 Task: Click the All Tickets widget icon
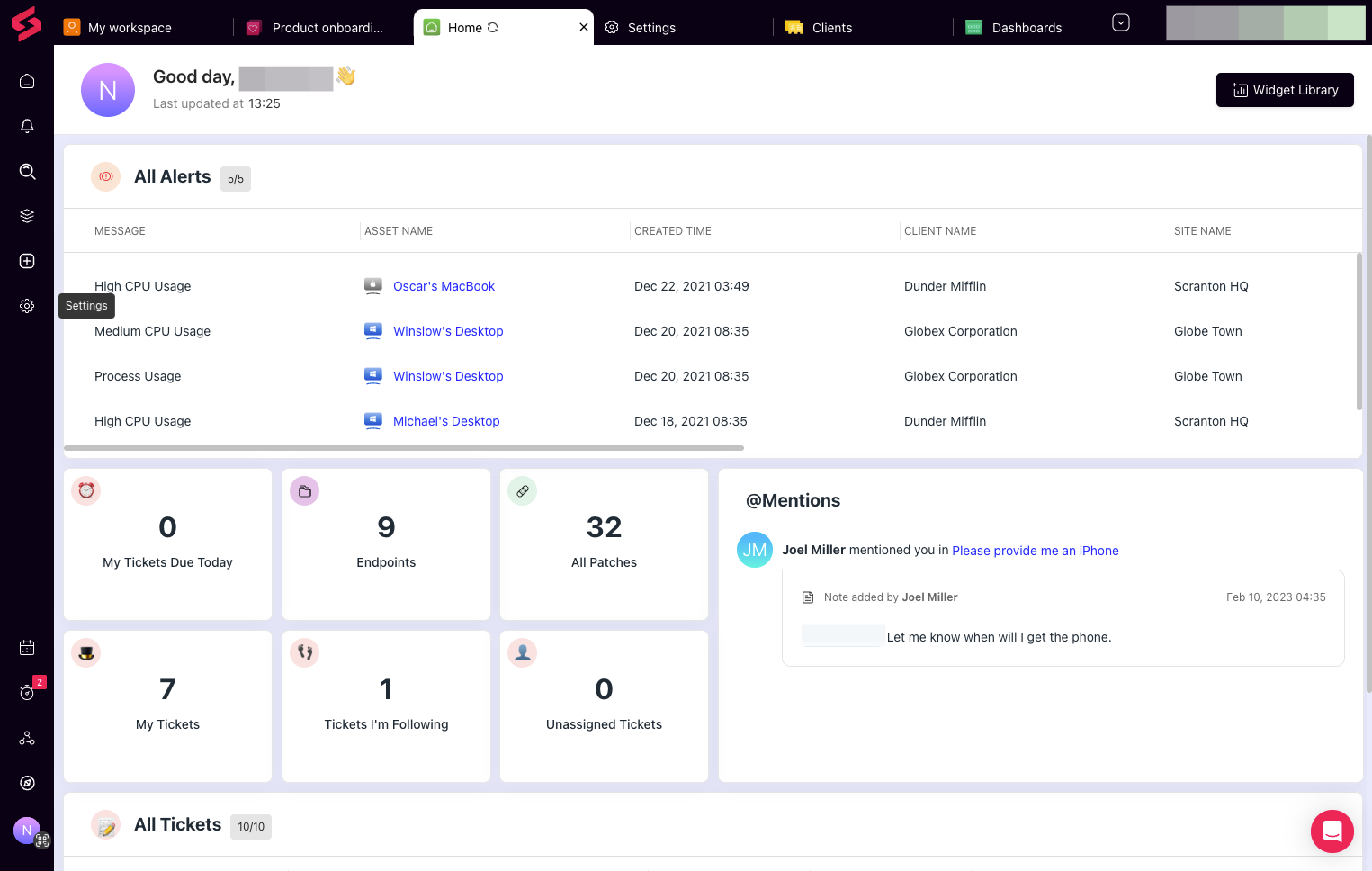pos(106,825)
